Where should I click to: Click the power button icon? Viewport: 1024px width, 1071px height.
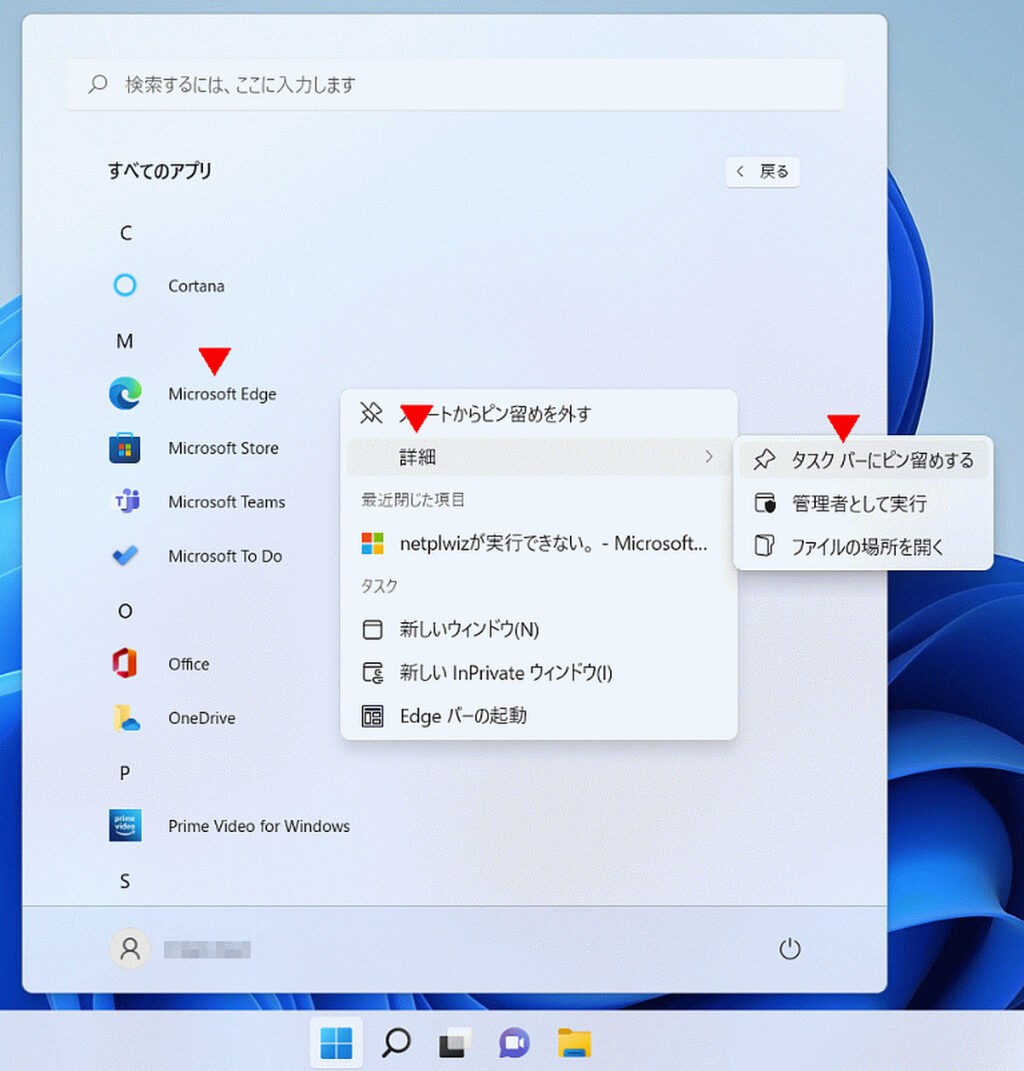pyautogui.click(x=790, y=949)
